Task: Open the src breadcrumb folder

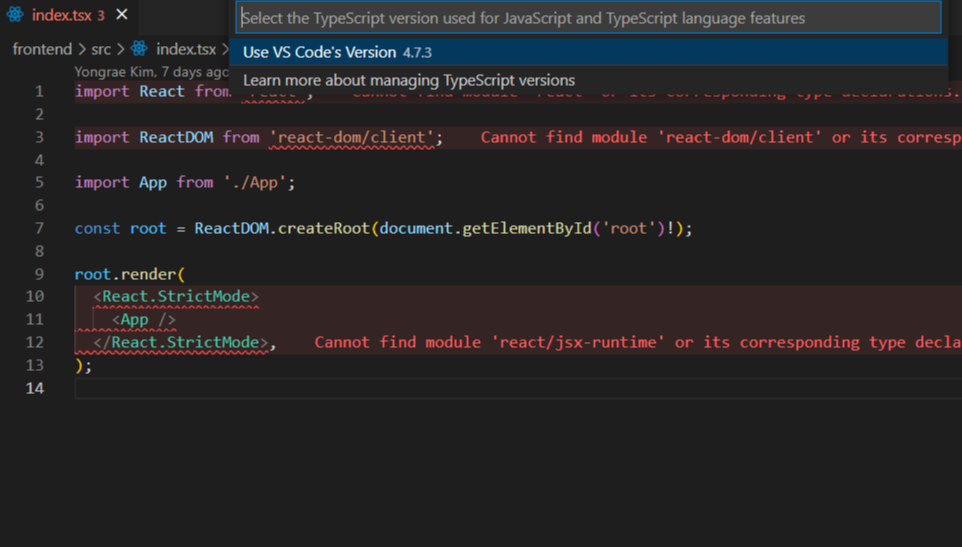Action: [x=101, y=49]
